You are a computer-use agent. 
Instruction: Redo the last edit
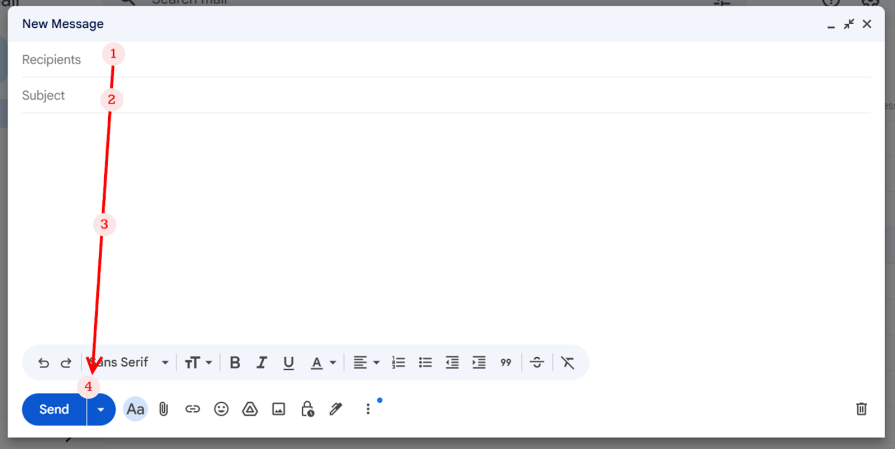pyautogui.click(x=66, y=363)
